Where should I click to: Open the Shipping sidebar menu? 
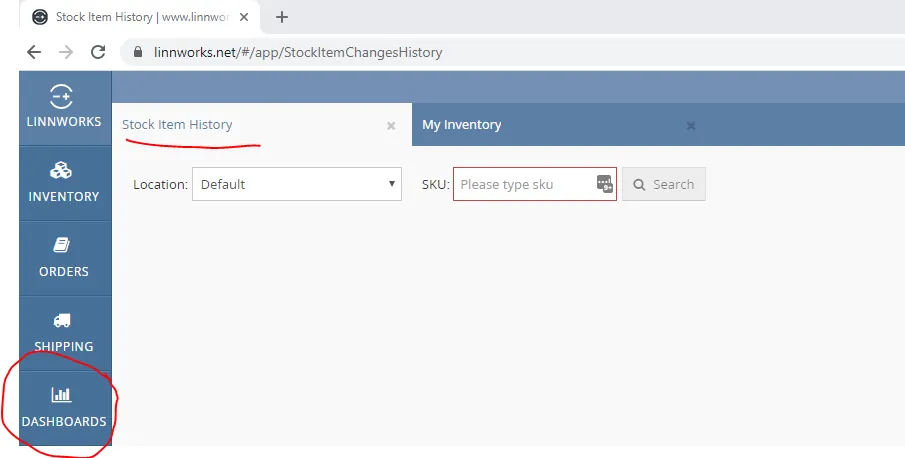point(65,333)
